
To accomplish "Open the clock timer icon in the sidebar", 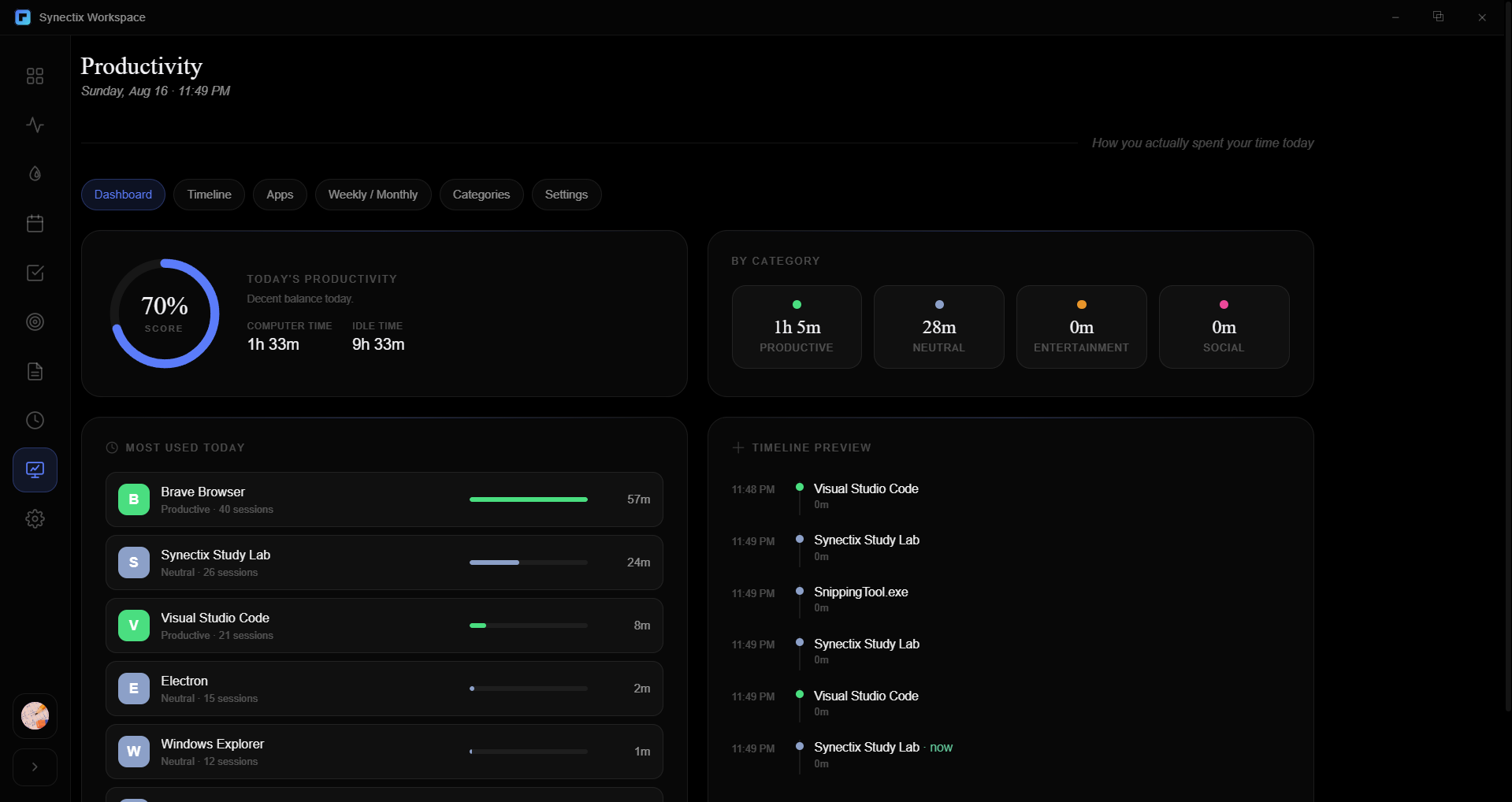I will point(35,420).
